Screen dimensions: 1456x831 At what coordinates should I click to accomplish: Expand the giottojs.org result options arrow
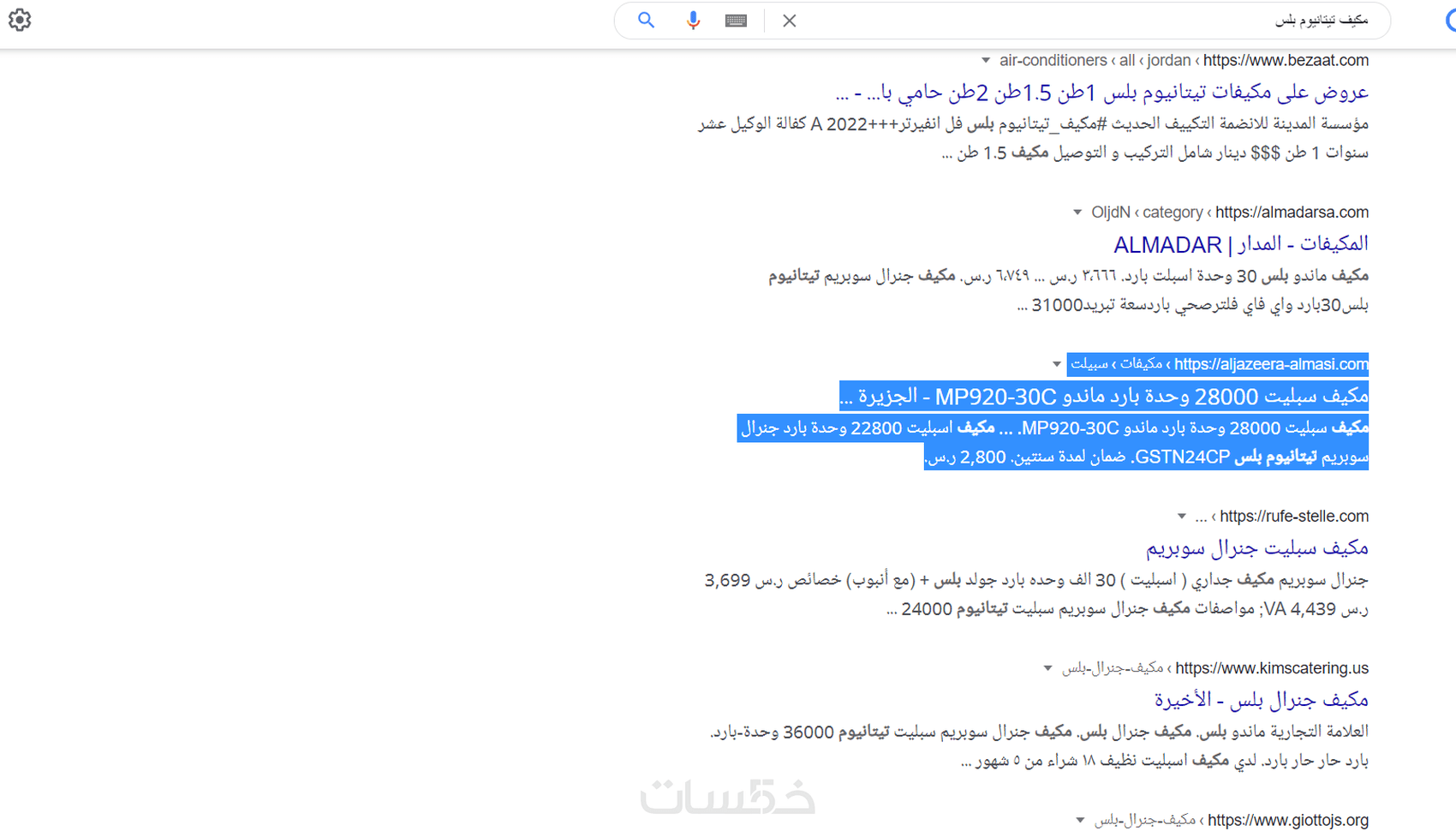(1080, 820)
